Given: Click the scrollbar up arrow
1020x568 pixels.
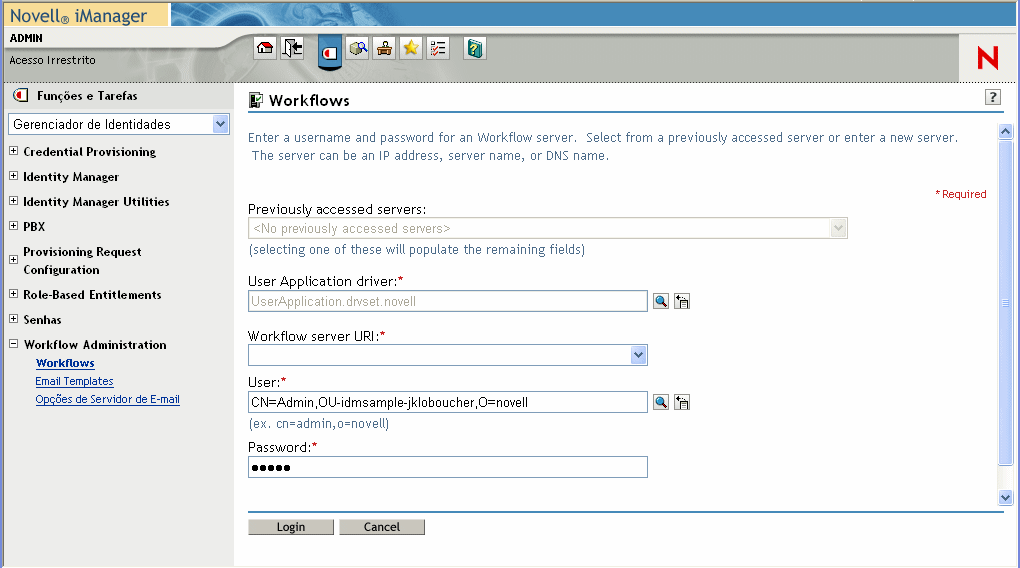Looking at the screenshot, I should 1006,132.
